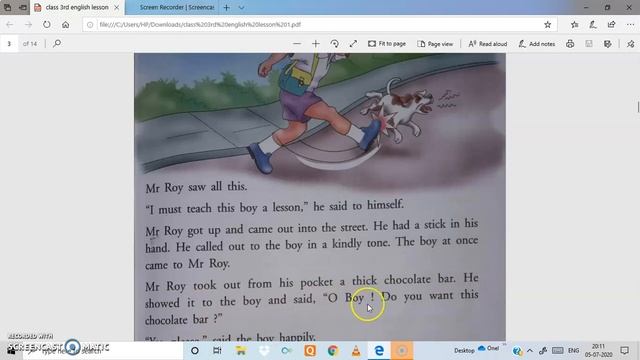Open the Favorites hub
This screenshot has width=640, height=360.
click(574, 24)
